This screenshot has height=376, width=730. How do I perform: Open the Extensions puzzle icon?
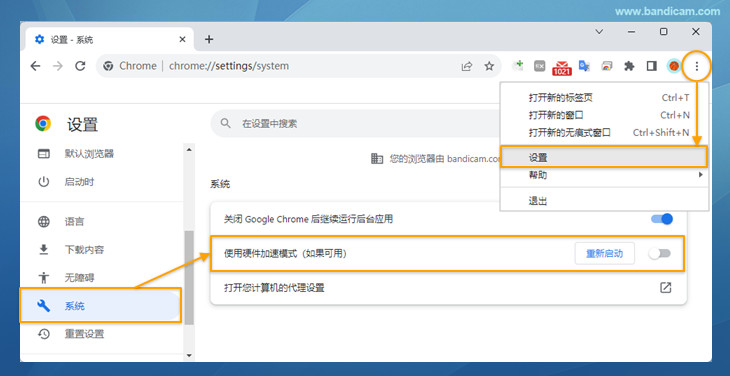click(x=629, y=66)
